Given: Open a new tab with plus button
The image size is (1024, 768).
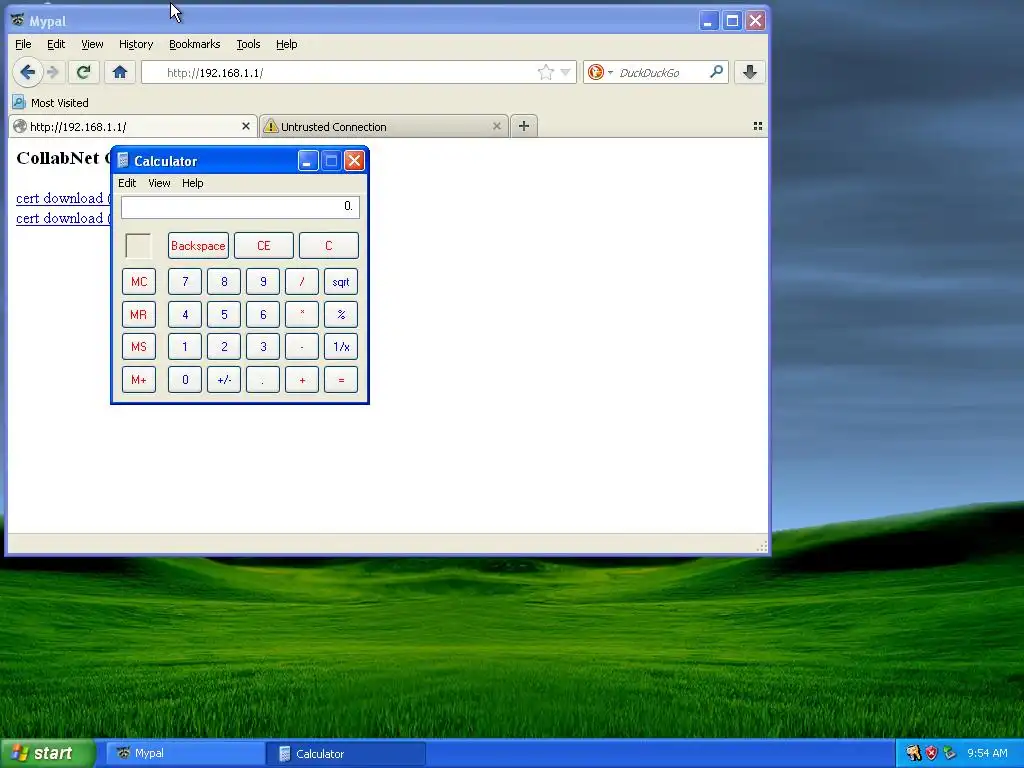Looking at the screenshot, I should pyautogui.click(x=524, y=126).
